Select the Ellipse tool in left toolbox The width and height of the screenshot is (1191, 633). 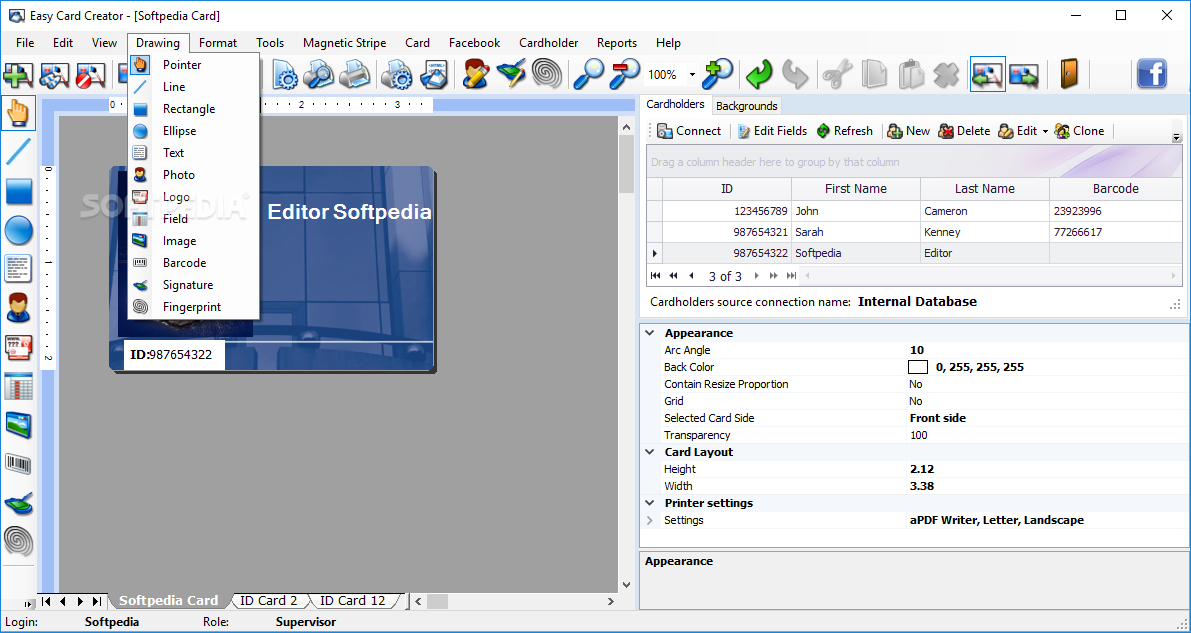(x=19, y=229)
